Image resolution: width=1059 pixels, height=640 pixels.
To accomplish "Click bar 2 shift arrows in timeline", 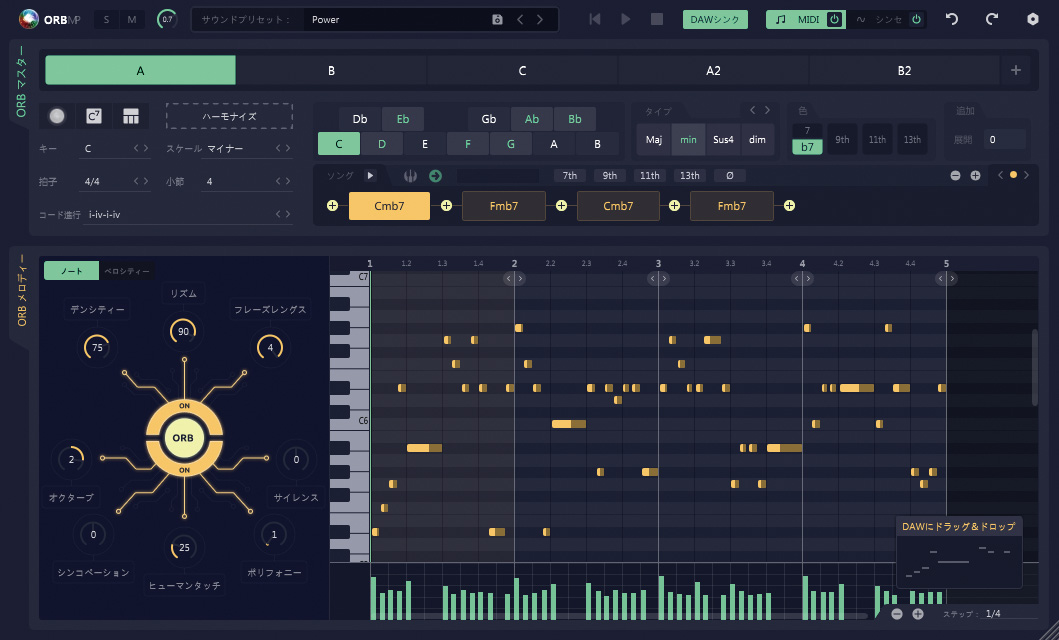I will coord(514,278).
